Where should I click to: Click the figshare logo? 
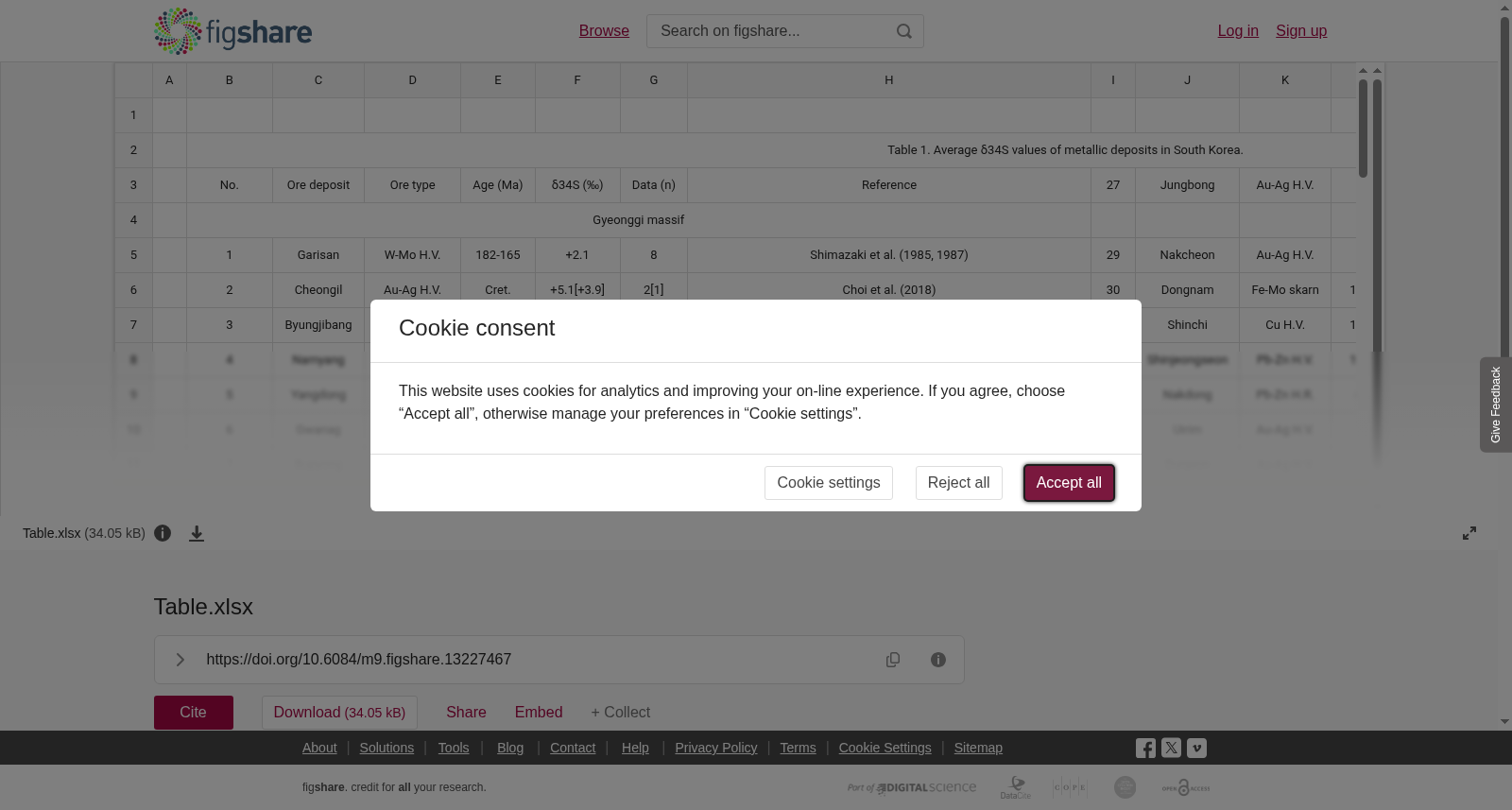232,31
